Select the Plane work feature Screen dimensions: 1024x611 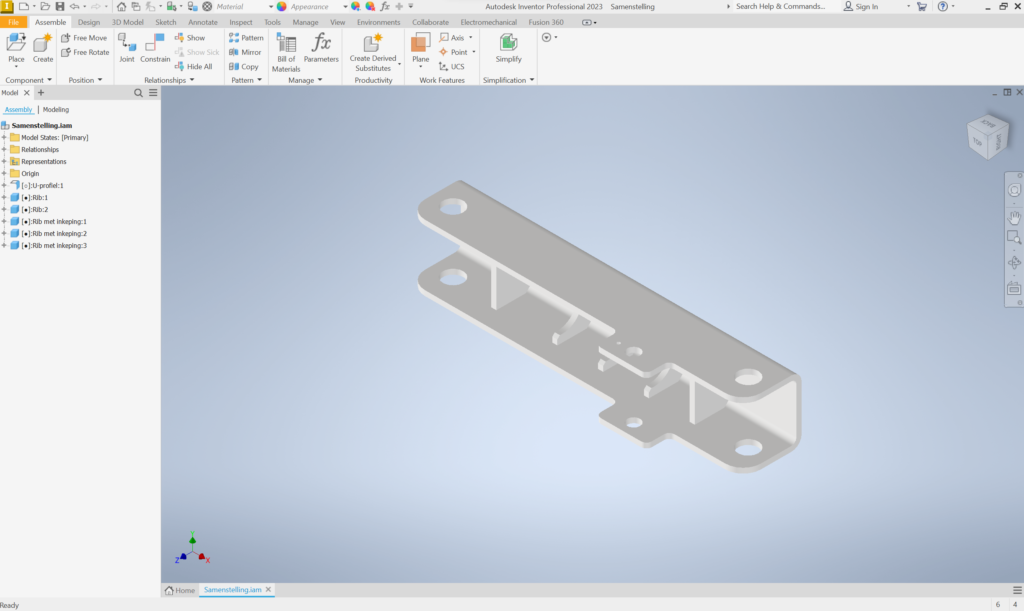[421, 43]
